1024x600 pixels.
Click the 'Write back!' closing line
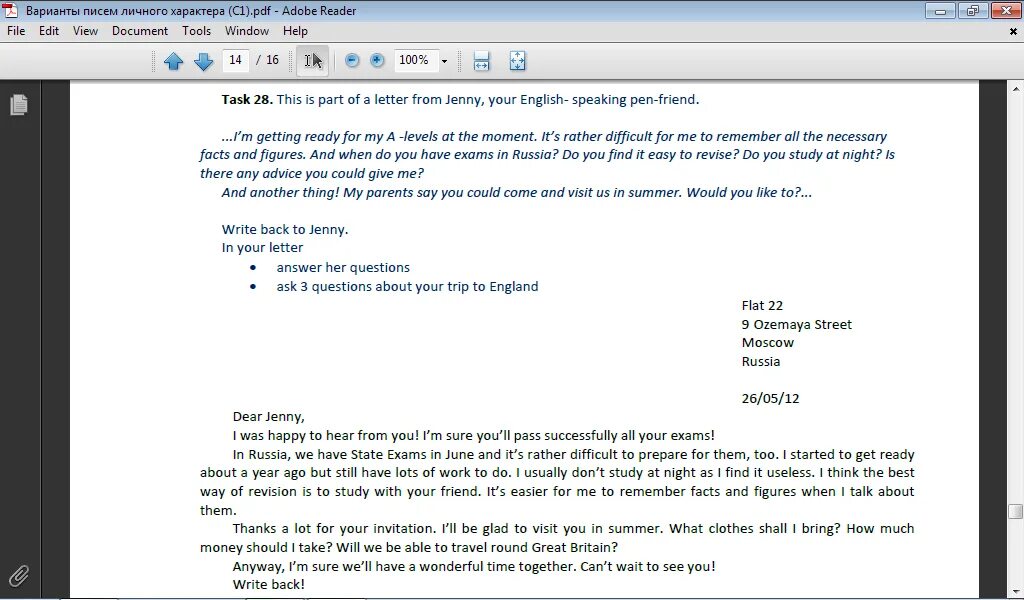(x=268, y=584)
